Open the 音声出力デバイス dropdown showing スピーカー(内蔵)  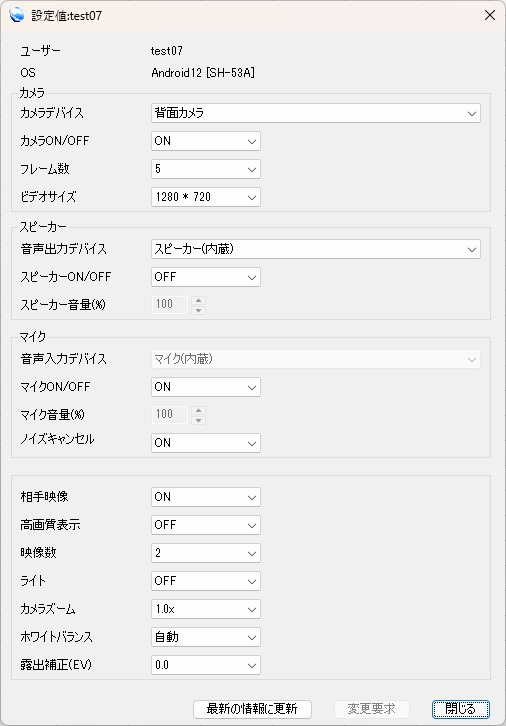tap(316, 250)
